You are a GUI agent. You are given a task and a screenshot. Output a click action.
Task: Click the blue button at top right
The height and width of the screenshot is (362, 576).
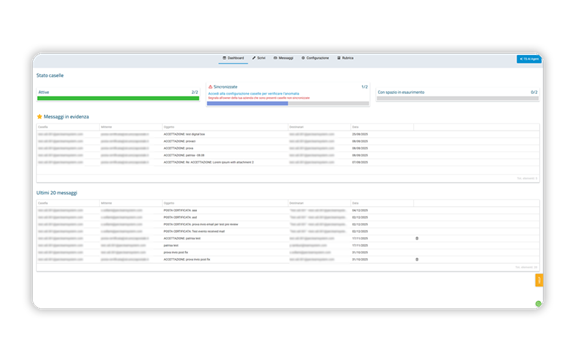pyautogui.click(x=529, y=59)
